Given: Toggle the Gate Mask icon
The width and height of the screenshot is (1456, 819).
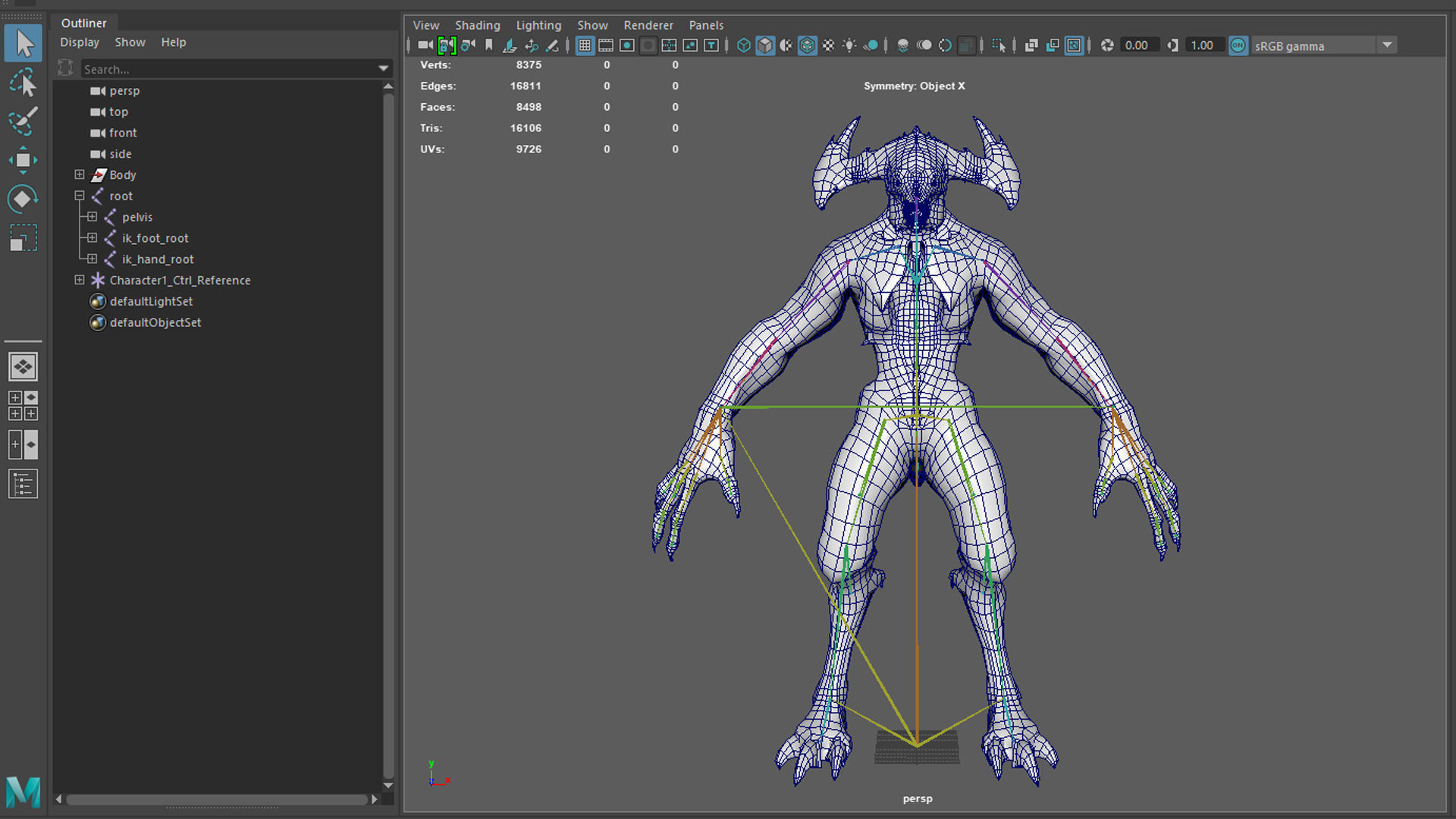Looking at the screenshot, I should click(x=648, y=45).
